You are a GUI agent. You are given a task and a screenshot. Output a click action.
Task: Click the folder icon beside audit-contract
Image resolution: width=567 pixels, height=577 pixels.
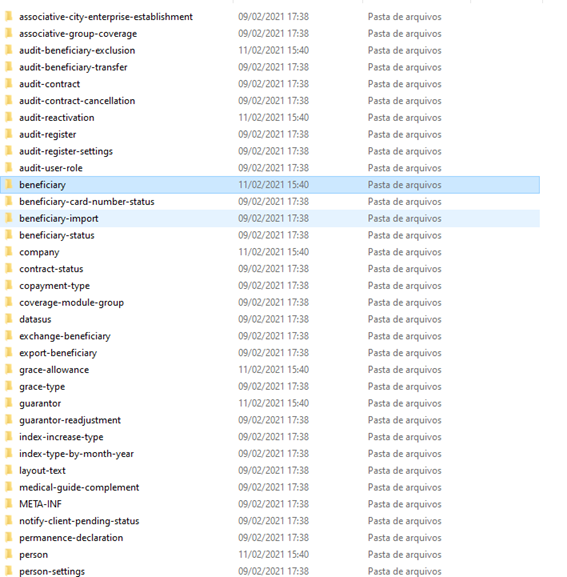[x=9, y=84]
